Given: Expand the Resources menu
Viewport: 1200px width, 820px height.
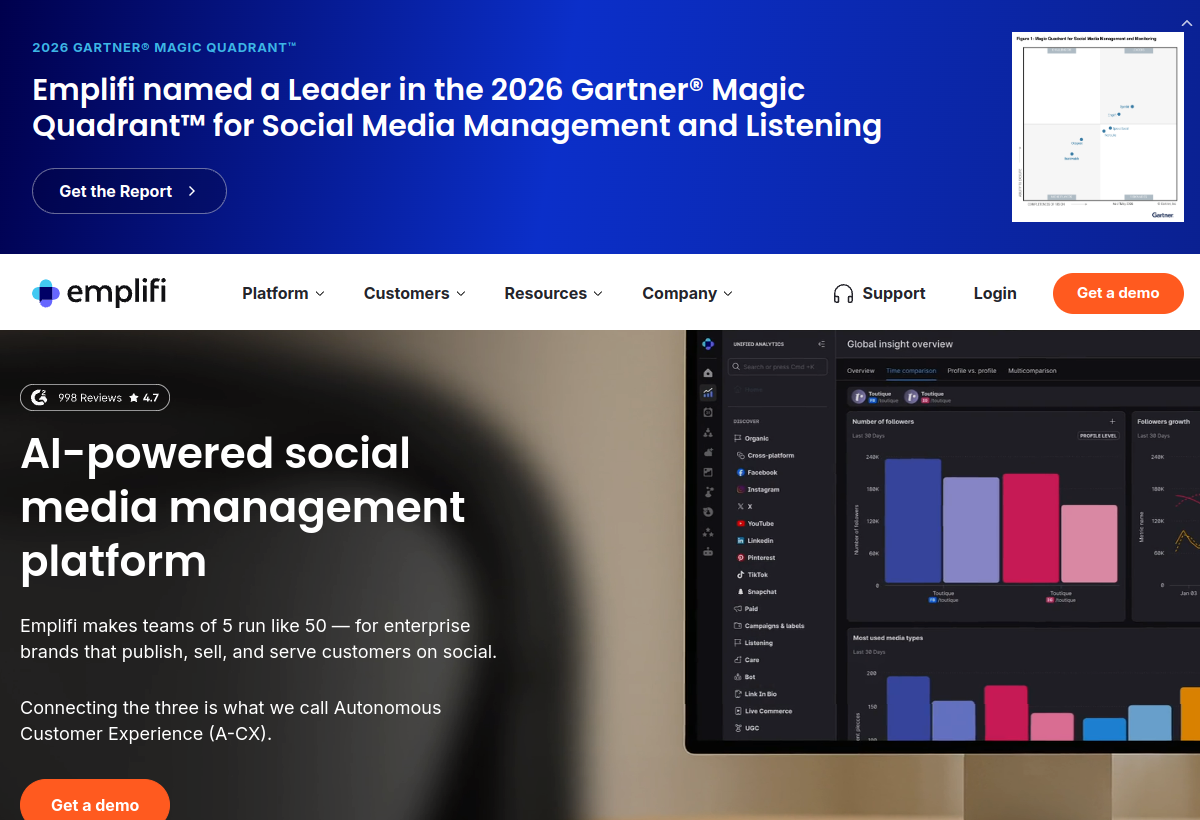Looking at the screenshot, I should click(553, 293).
